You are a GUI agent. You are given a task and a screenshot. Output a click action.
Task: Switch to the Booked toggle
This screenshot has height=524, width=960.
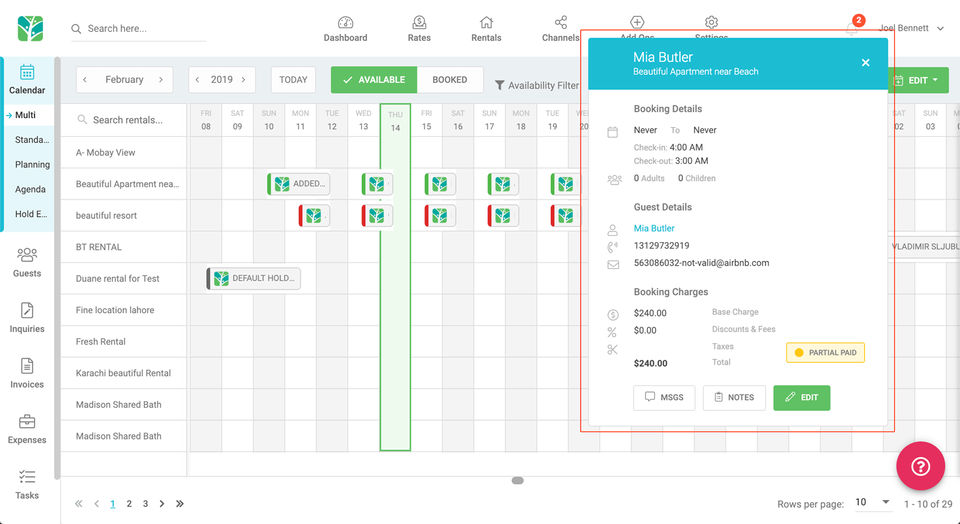click(x=449, y=80)
